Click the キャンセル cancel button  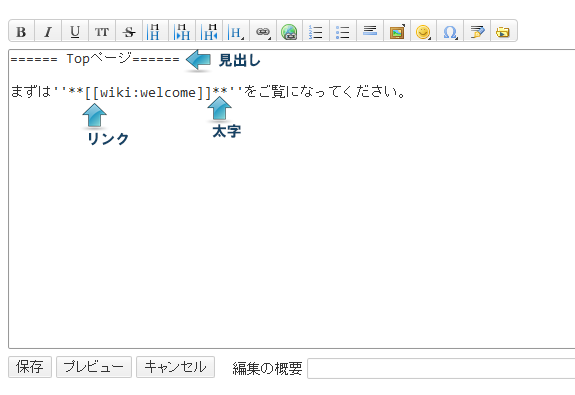click(x=175, y=367)
